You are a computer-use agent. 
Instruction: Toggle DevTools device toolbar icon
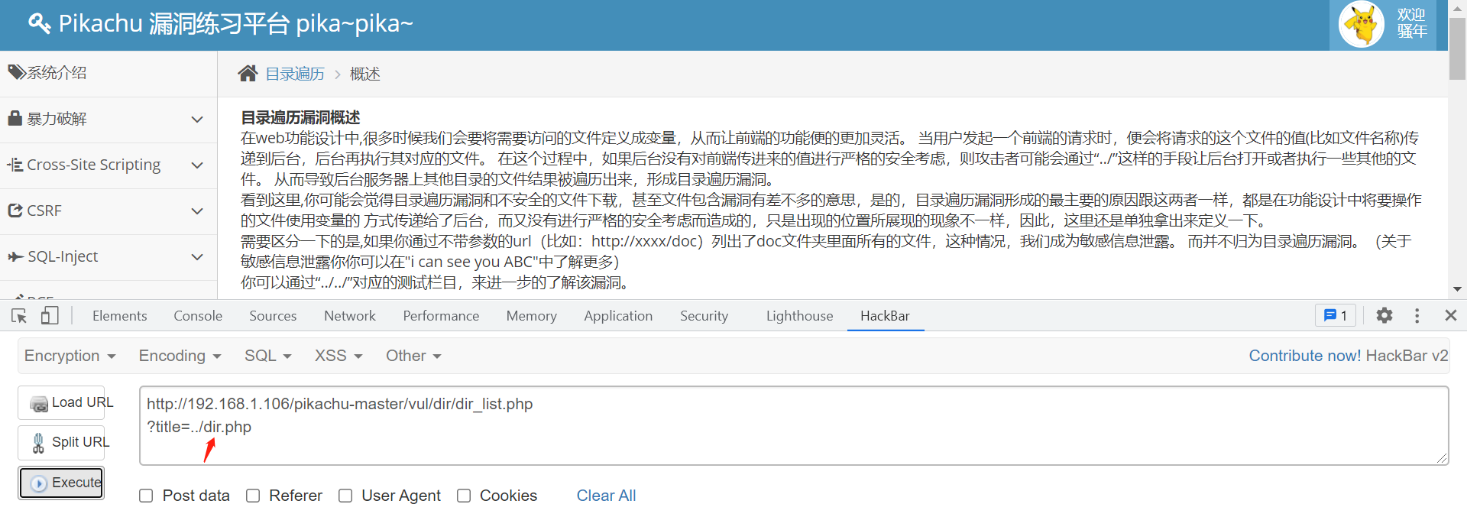click(49, 316)
